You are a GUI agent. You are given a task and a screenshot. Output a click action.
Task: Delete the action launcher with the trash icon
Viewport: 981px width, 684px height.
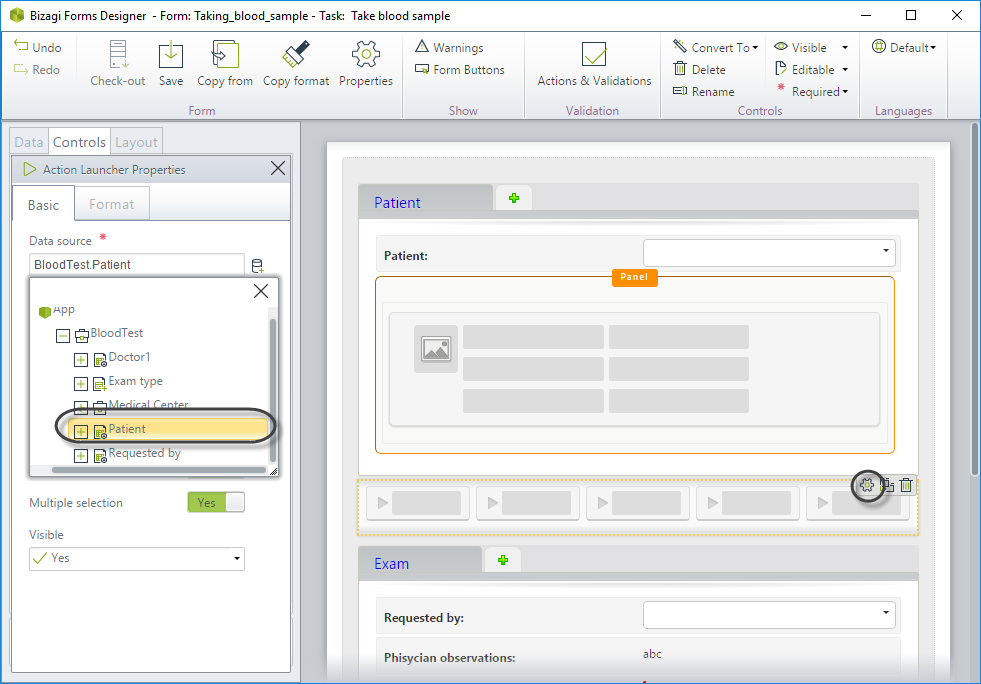pos(906,485)
